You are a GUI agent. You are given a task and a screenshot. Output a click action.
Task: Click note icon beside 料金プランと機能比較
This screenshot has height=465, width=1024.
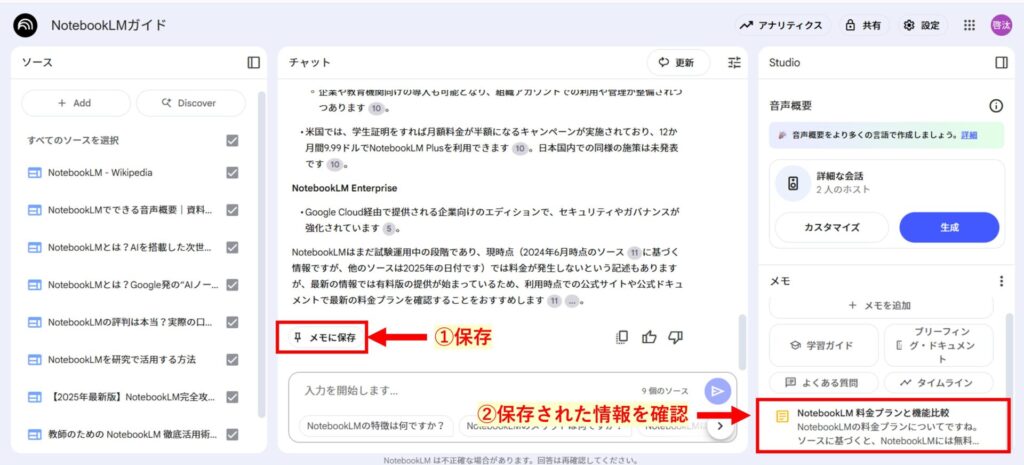pyautogui.click(x=781, y=417)
